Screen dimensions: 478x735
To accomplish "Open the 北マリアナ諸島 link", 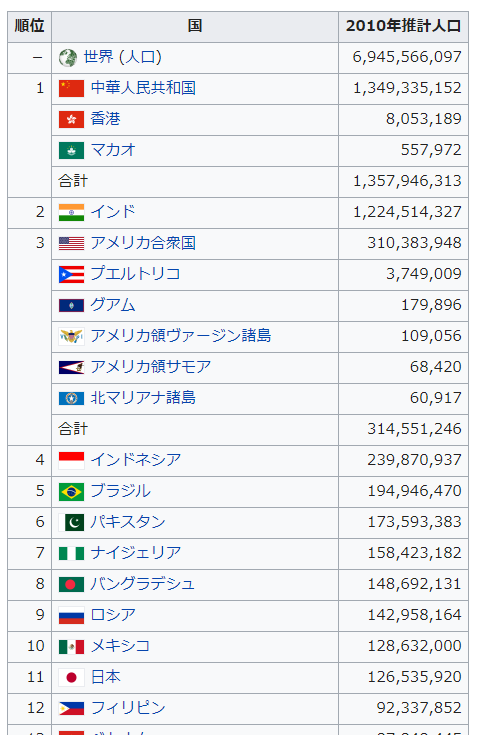I will (143, 398).
